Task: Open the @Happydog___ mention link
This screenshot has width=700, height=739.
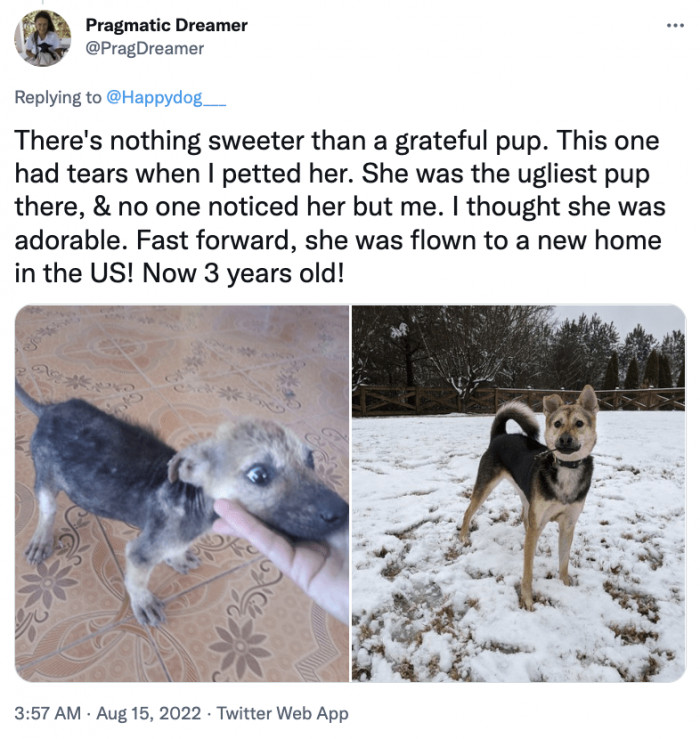Action: point(166,98)
